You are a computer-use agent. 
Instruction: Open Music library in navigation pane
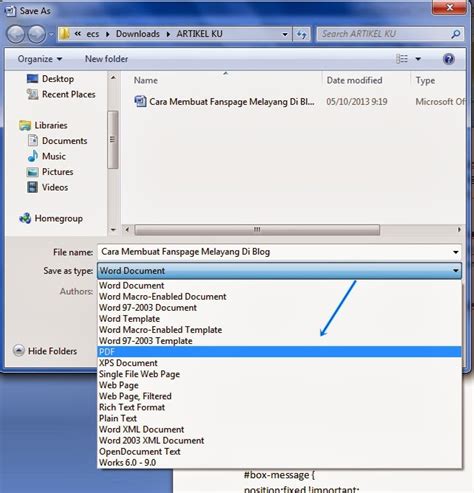(46, 156)
